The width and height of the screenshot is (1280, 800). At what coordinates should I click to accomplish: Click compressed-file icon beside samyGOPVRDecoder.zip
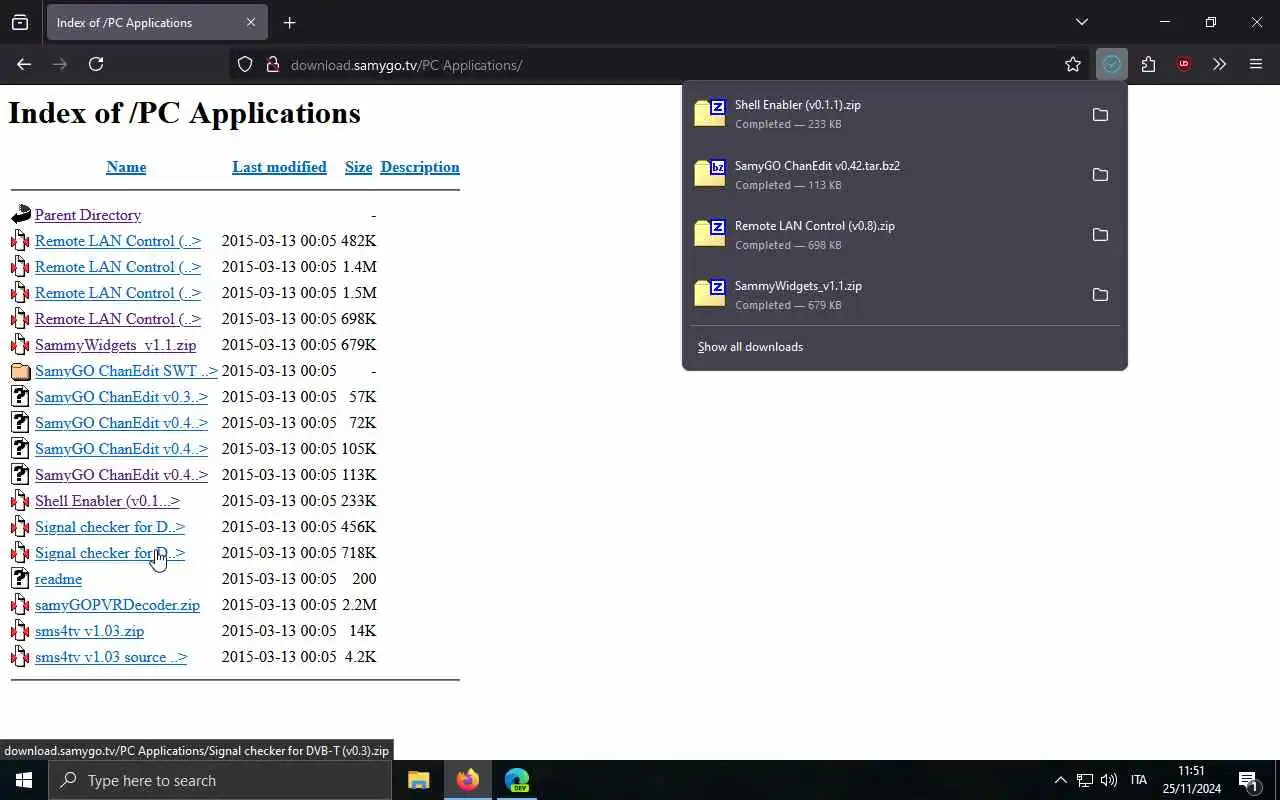coord(21,605)
